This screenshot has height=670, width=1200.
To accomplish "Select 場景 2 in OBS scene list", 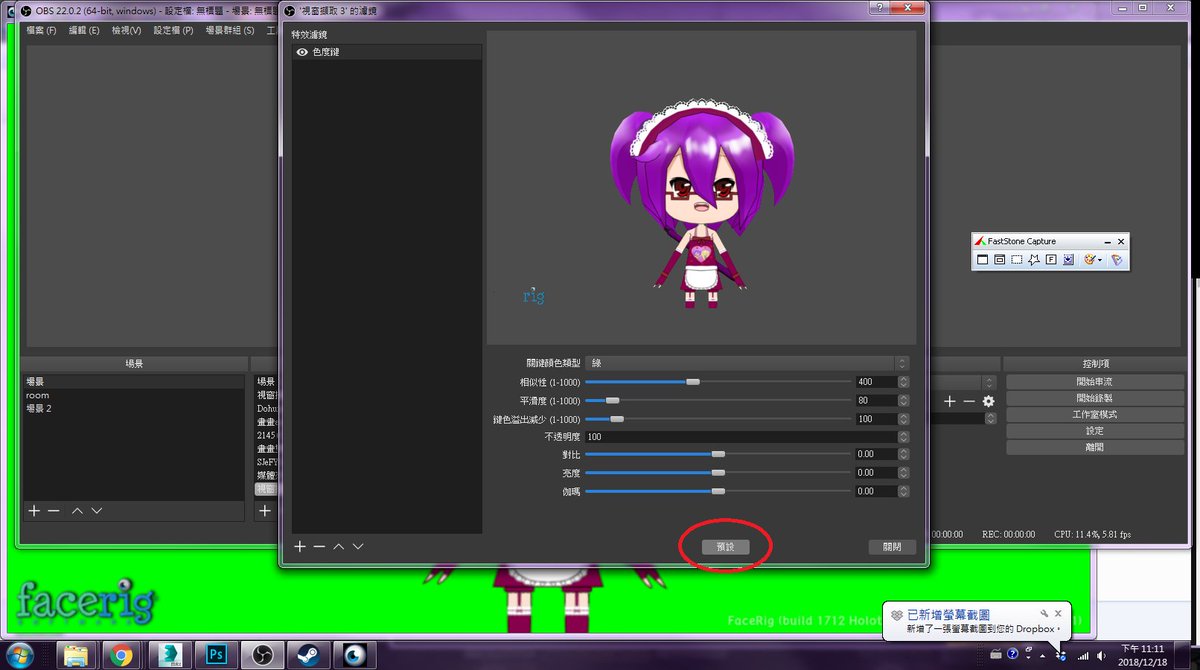I will pos(133,408).
